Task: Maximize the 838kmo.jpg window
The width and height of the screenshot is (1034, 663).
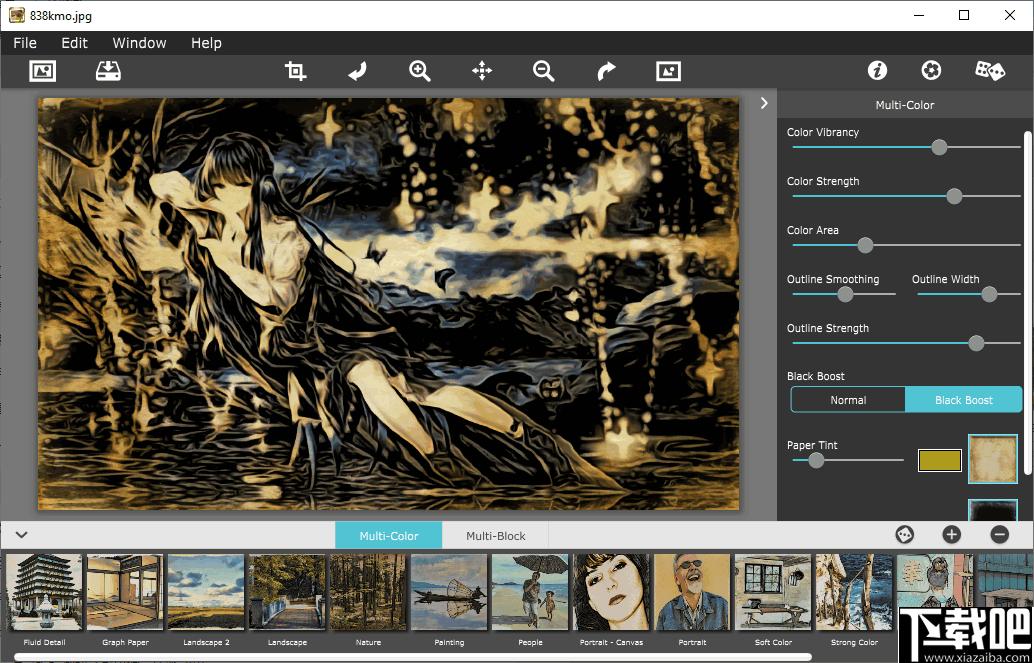Action: 964,15
